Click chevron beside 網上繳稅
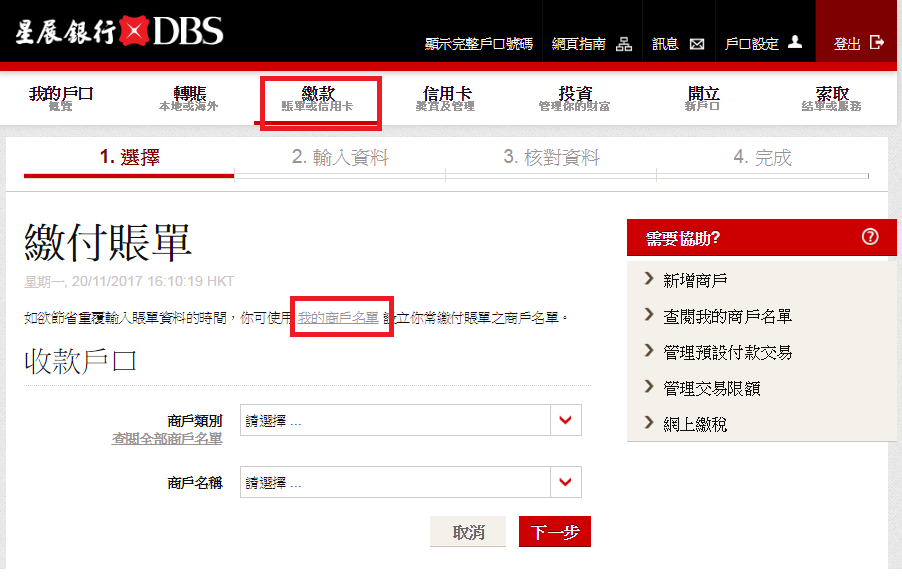This screenshot has width=902, height=576. tap(649, 424)
